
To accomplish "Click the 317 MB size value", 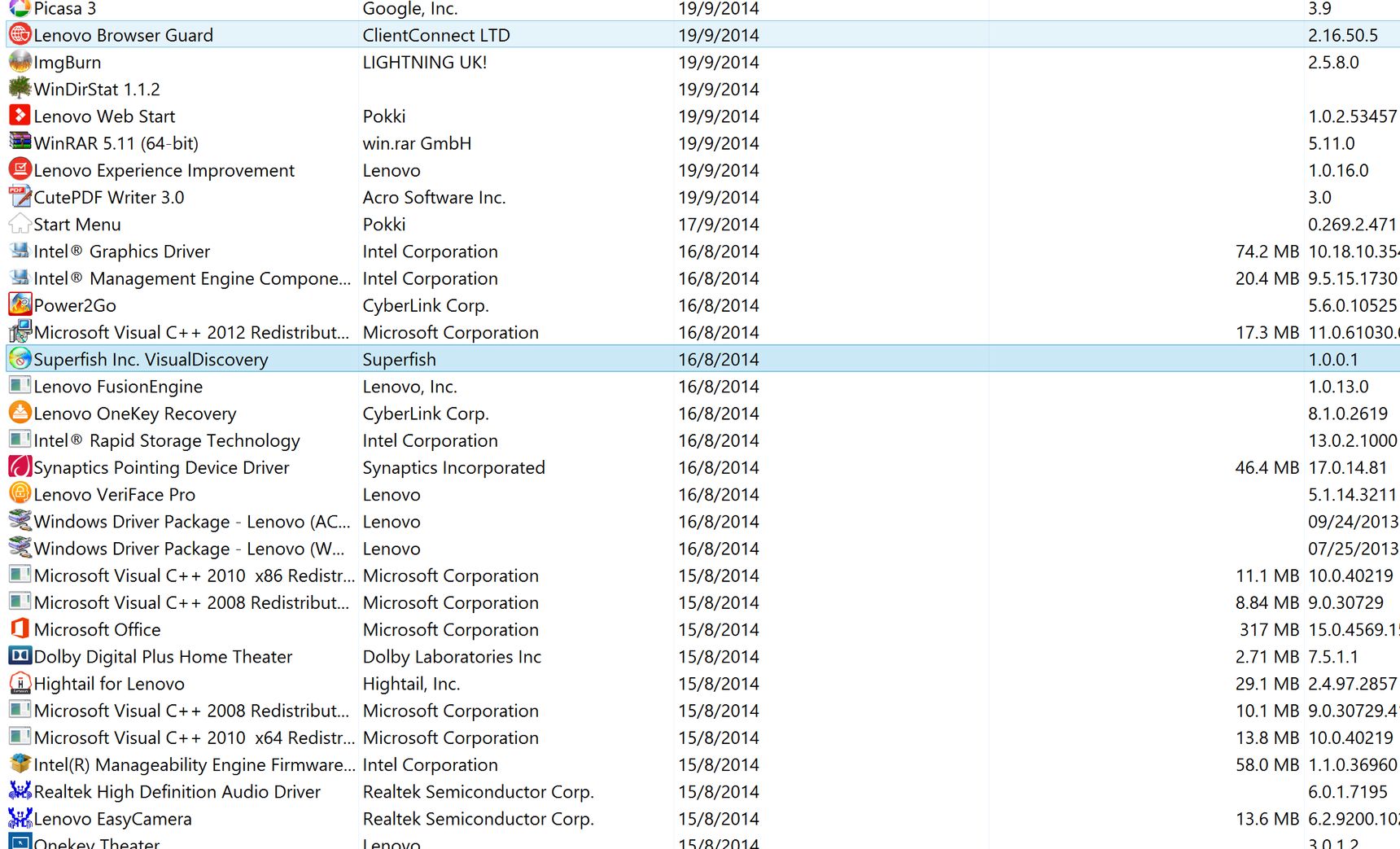I will (1270, 629).
